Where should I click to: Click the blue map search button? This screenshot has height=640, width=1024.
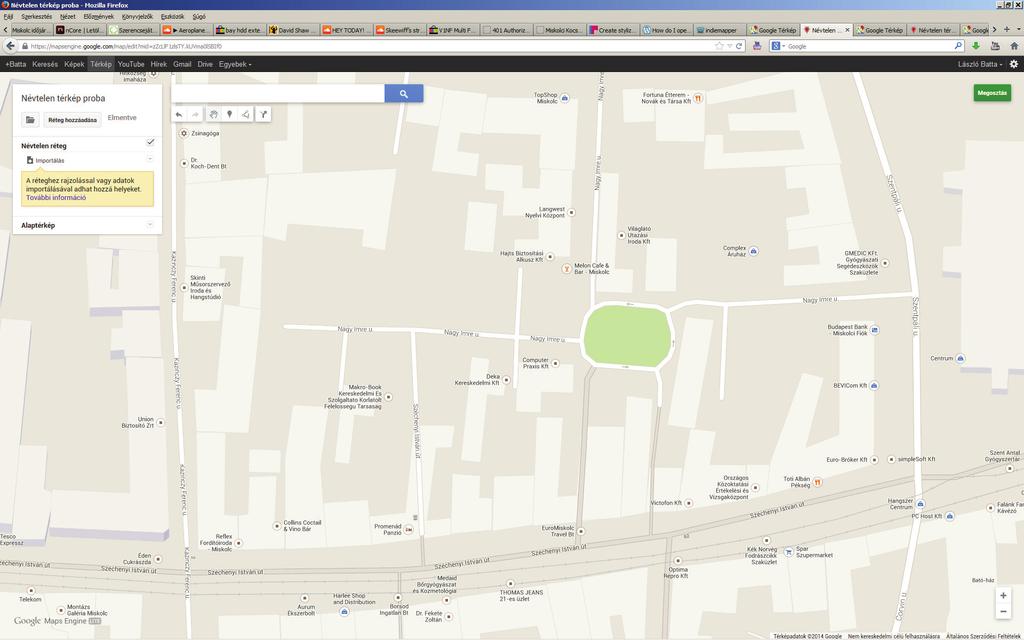point(404,94)
